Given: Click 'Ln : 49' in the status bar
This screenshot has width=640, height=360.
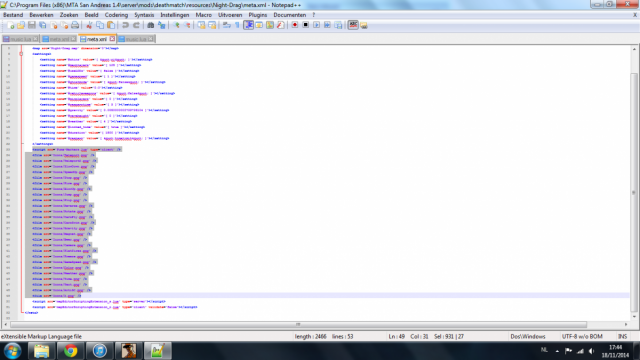Looking at the screenshot, I should (x=396, y=337).
